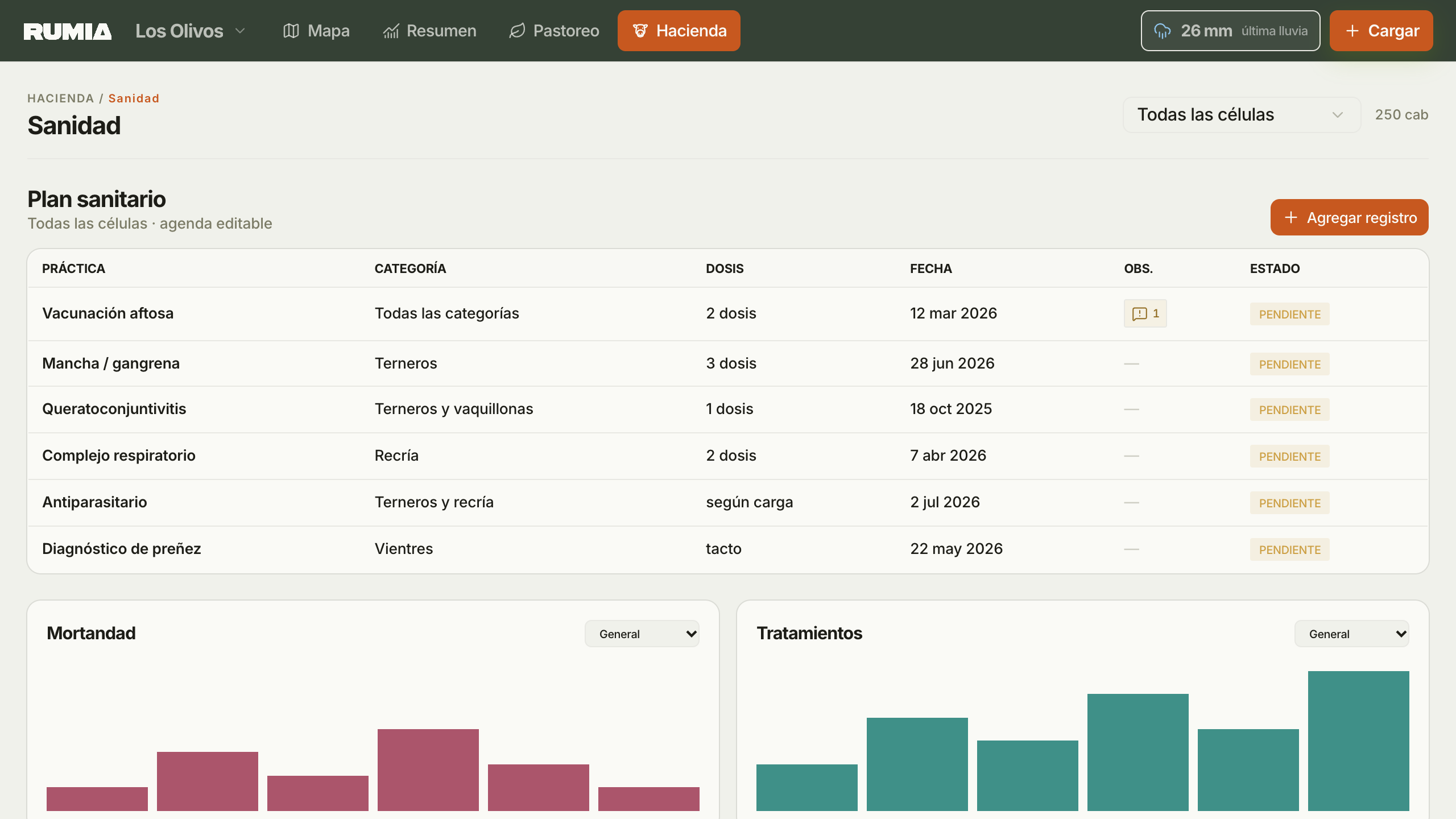This screenshot has height=819, width=1456.
Task: Click the Sanidad breadcrumb
Action: (134, 98)
